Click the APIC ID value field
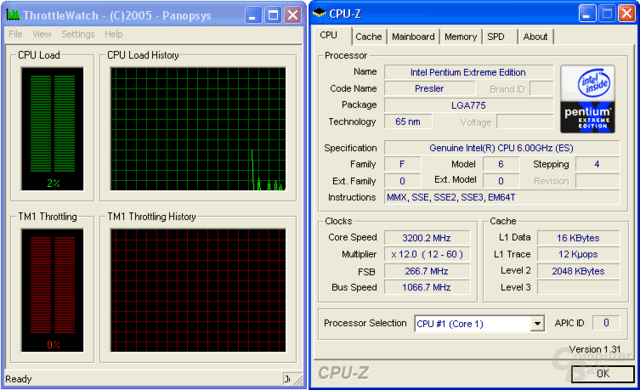The height and width of the screenshot is (390, 640). click(606, 323)
